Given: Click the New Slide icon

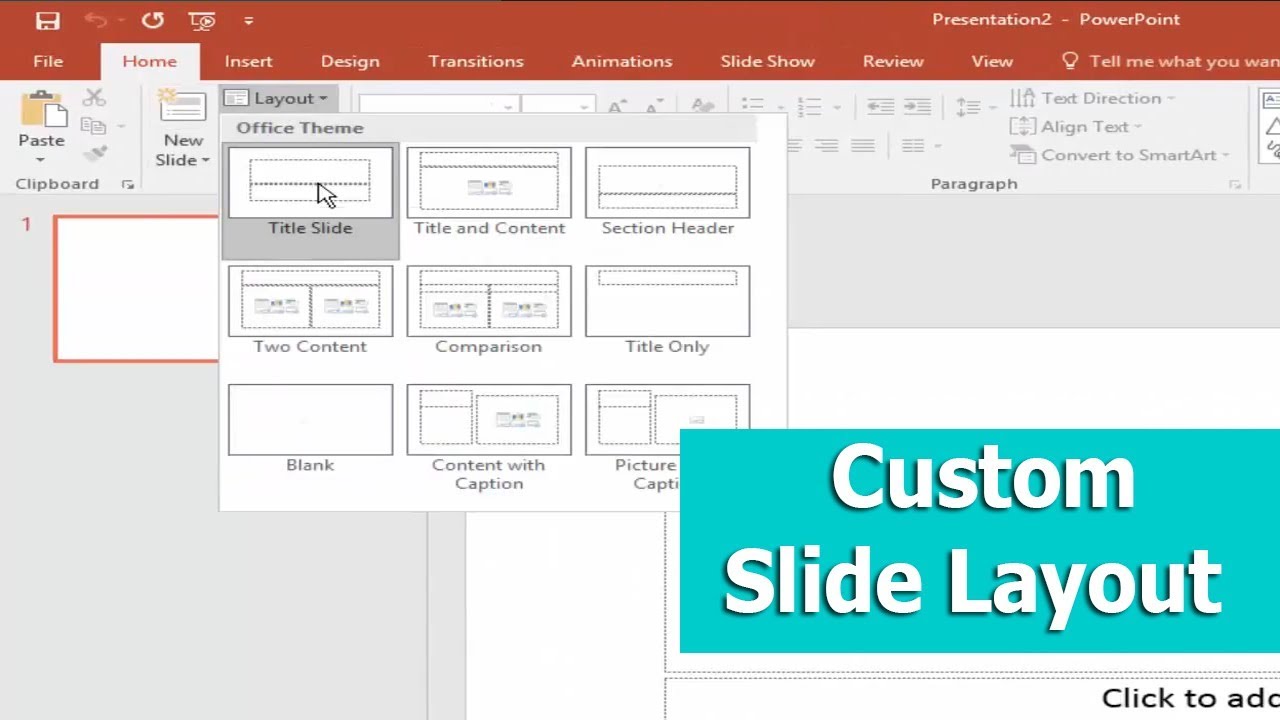Looking at the screenshot, I should point(182,108).
